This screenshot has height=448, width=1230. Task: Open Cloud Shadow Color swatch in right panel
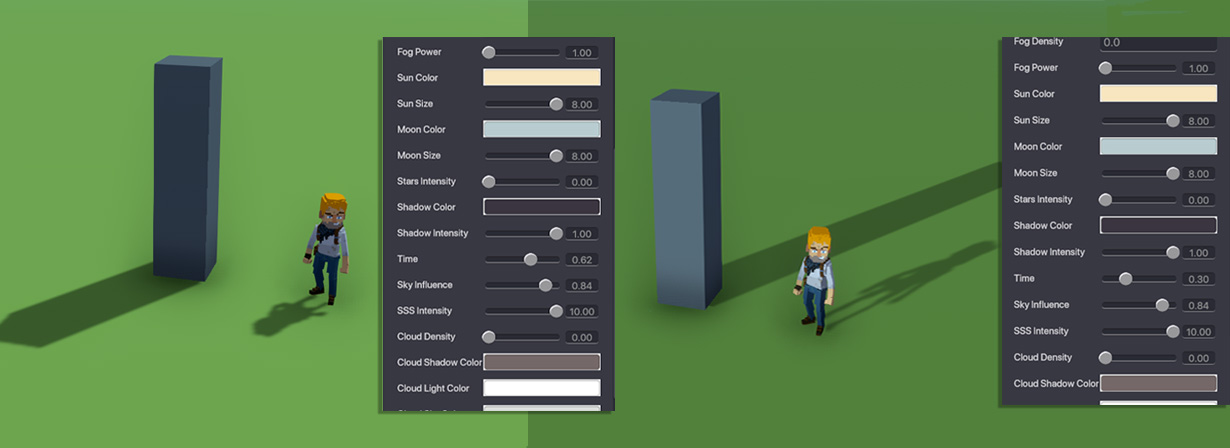[x=1158, y=383]
